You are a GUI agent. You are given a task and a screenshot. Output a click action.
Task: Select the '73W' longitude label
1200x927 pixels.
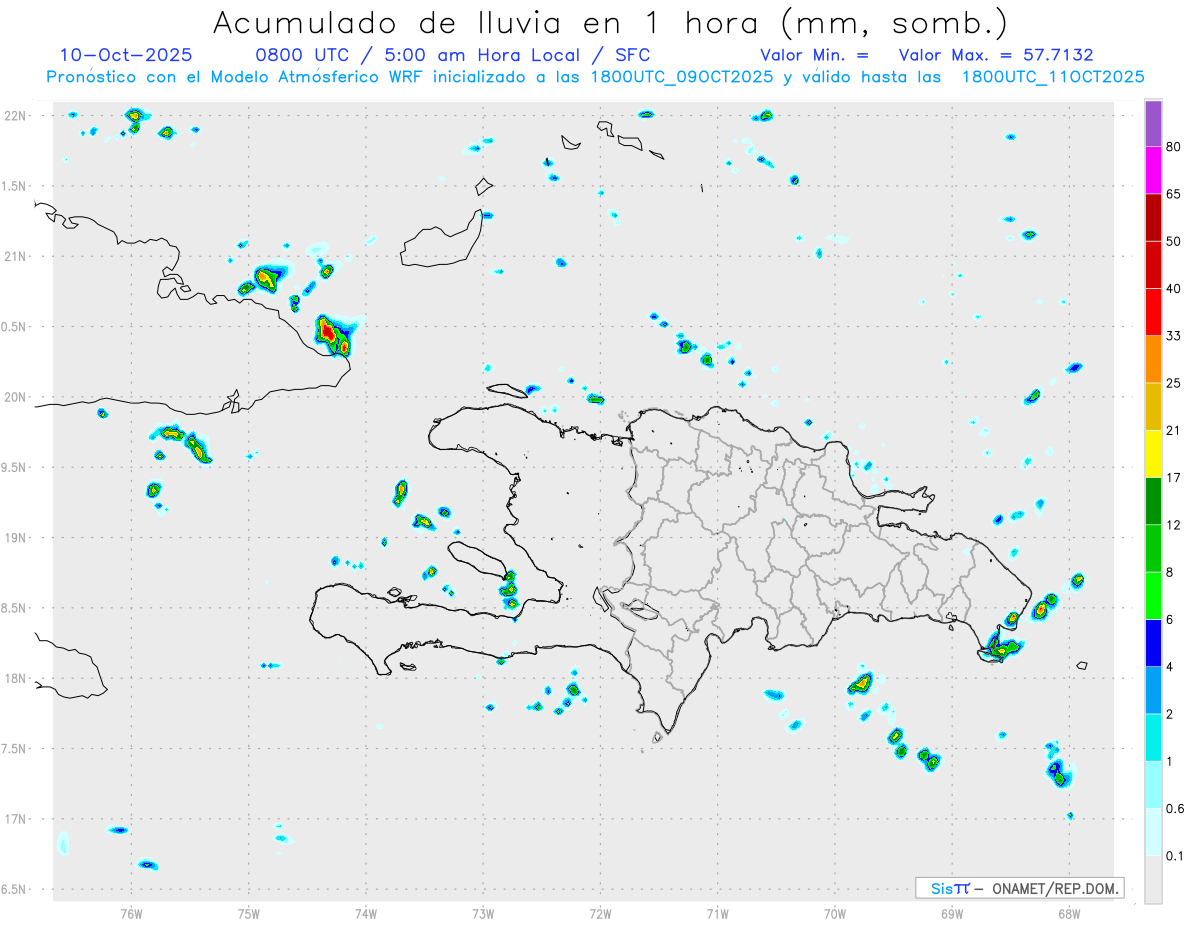tap(483, 913)
